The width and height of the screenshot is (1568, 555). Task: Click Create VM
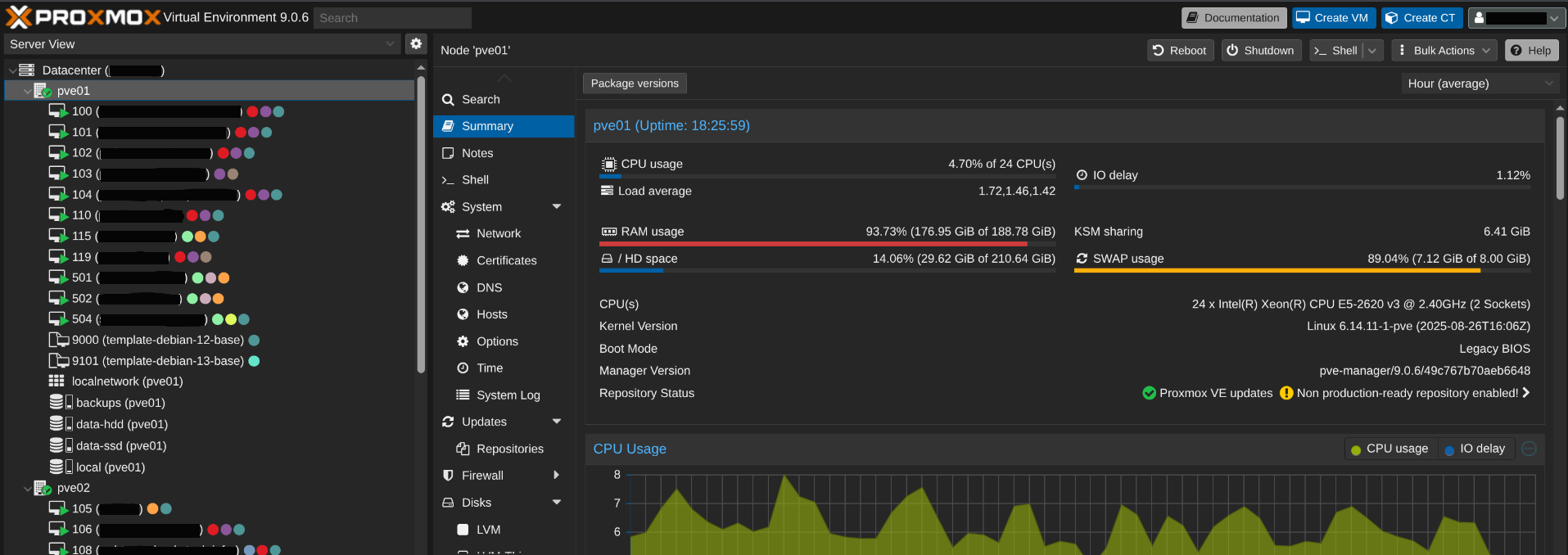point(1334,17)
